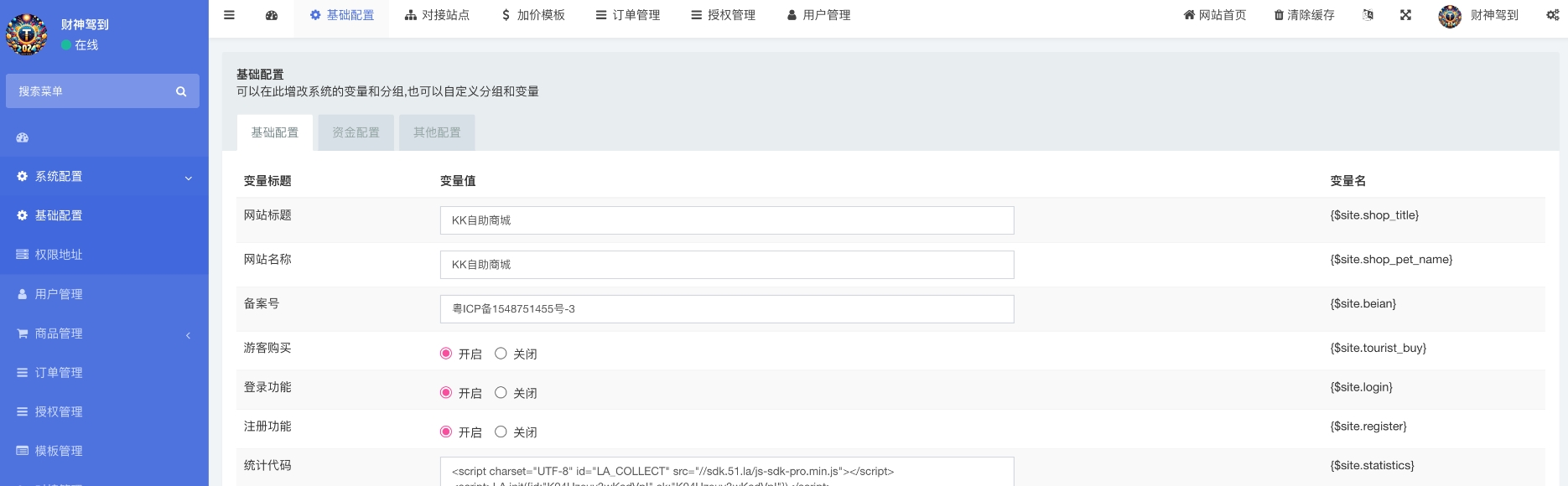Enable 登录功能 with 开启 radio

coord(446,392)
